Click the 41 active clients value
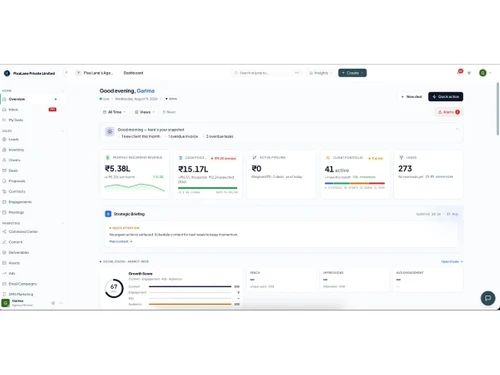500x375 pixels. coord(337,169)
